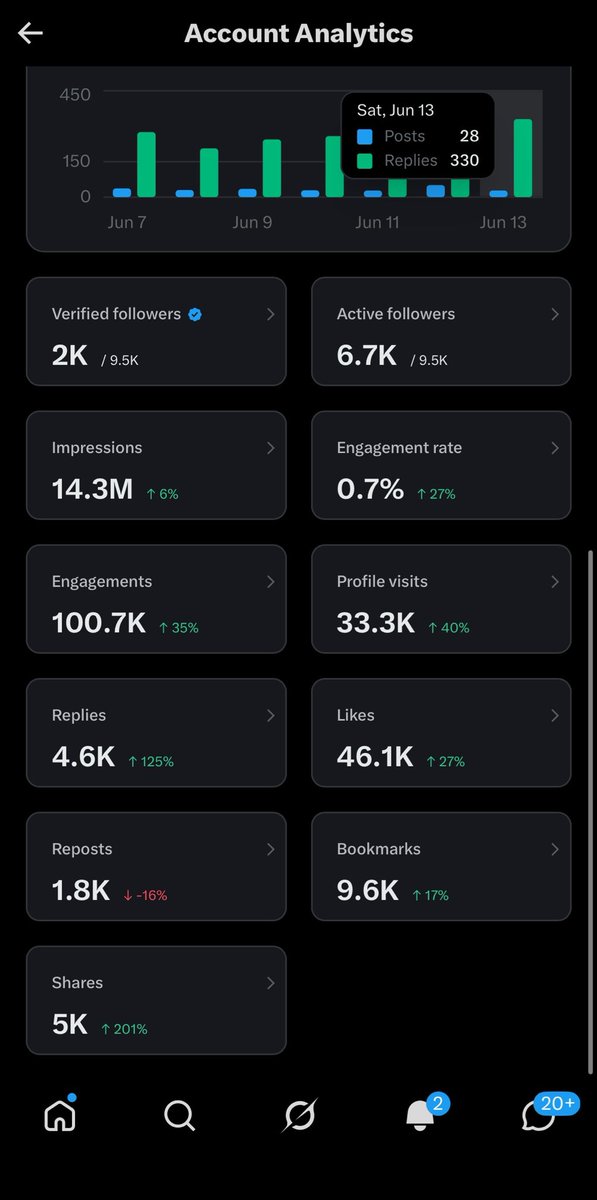Open the Home tab icon

61,1114
